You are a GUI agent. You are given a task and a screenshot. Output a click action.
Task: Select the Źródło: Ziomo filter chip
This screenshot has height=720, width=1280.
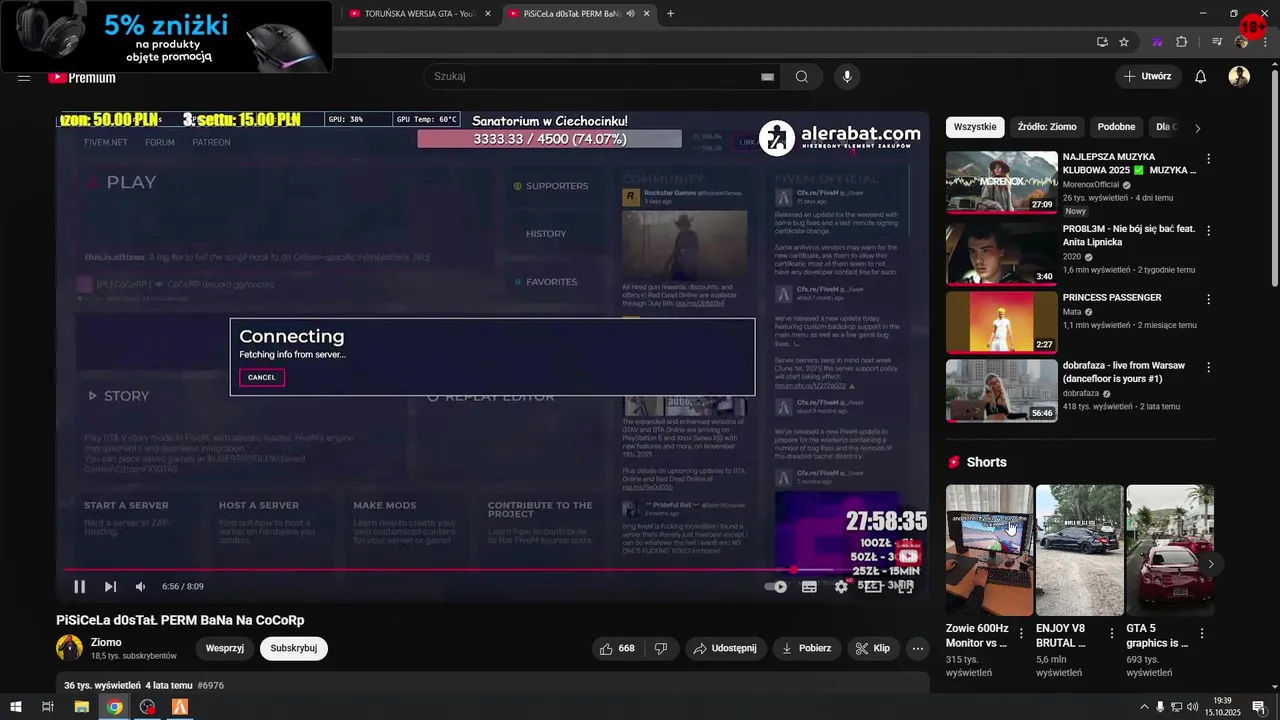tap(1047, 127)
